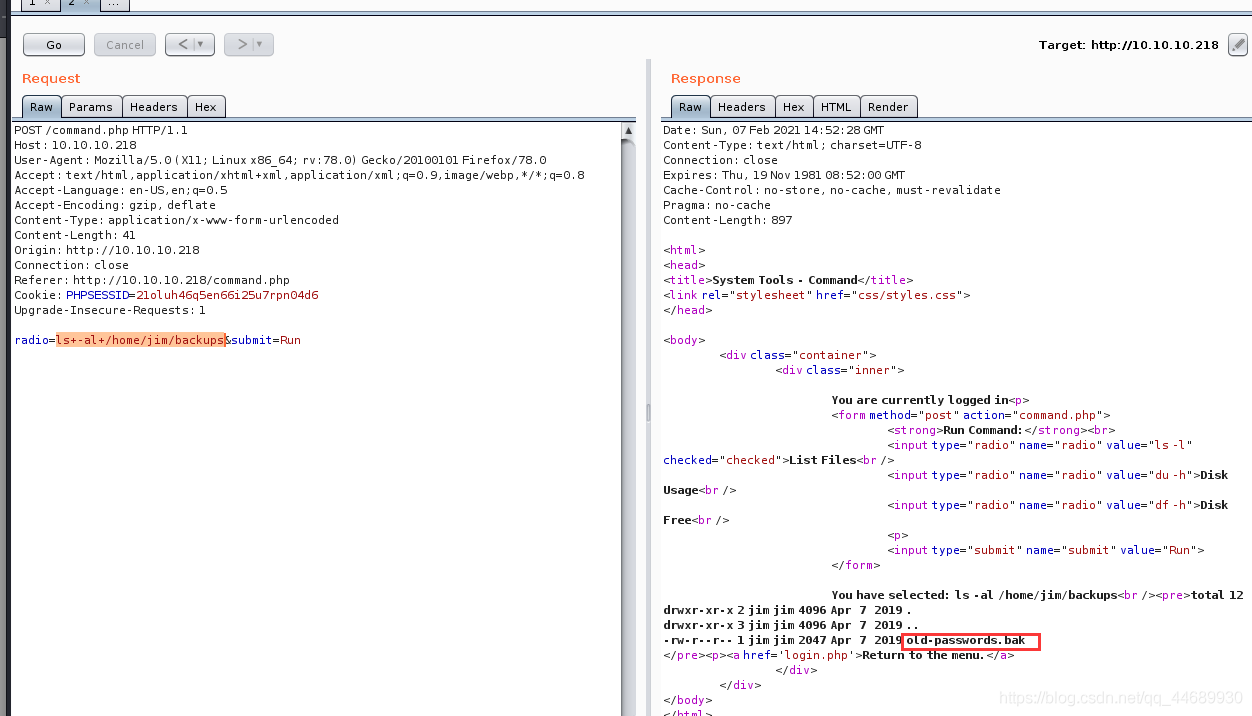The width and height of the screenshot is (1252, 716).
Task: Open the Request Hex tab
Action: [206, 107]
